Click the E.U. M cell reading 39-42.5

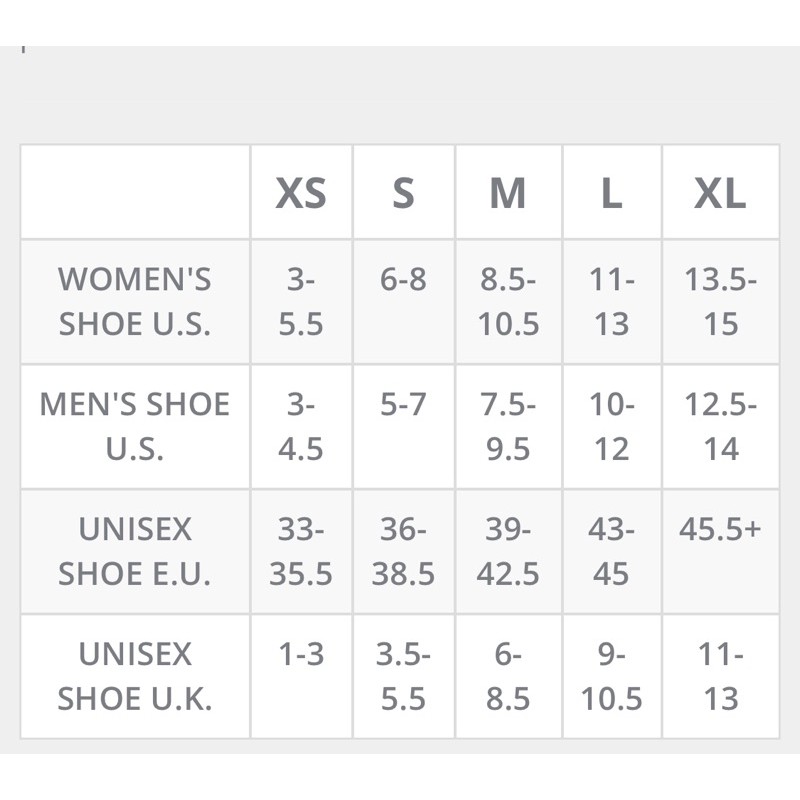point(508,551)
